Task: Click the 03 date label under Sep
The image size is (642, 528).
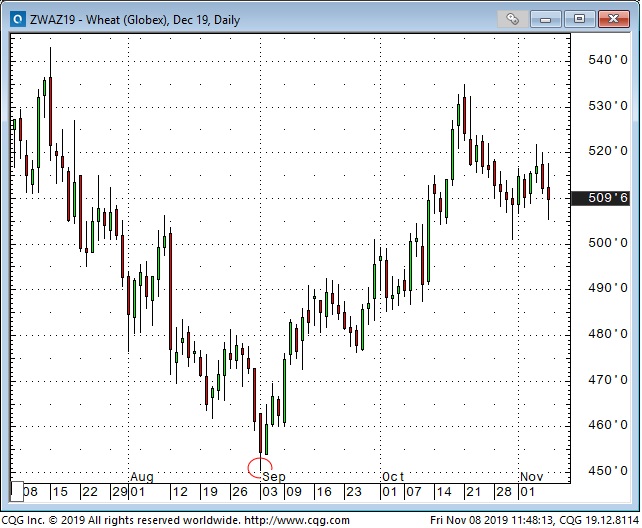Action: click(x=270, y=492)
